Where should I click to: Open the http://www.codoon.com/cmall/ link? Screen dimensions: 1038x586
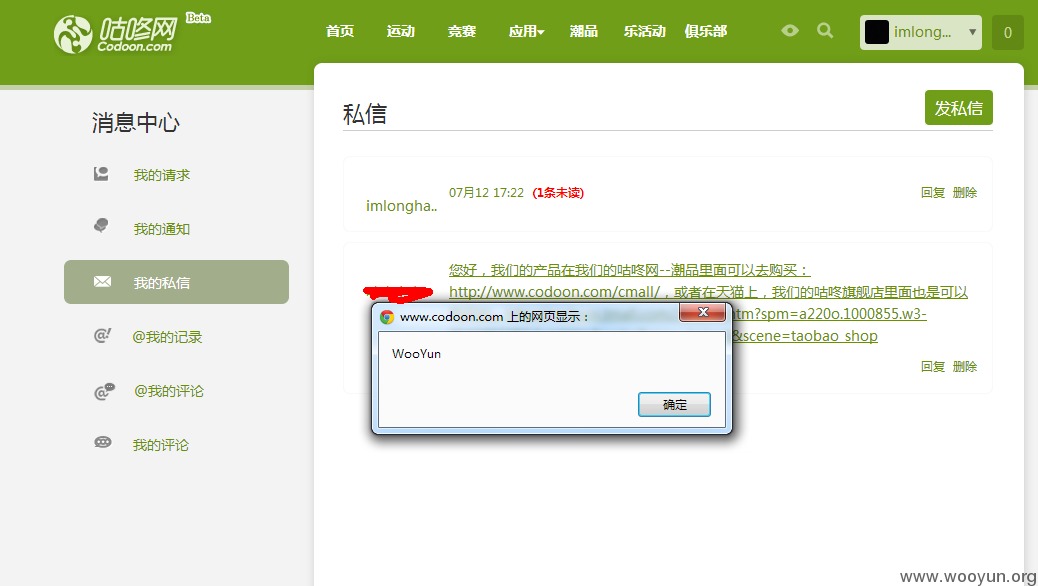coord(554,292)
